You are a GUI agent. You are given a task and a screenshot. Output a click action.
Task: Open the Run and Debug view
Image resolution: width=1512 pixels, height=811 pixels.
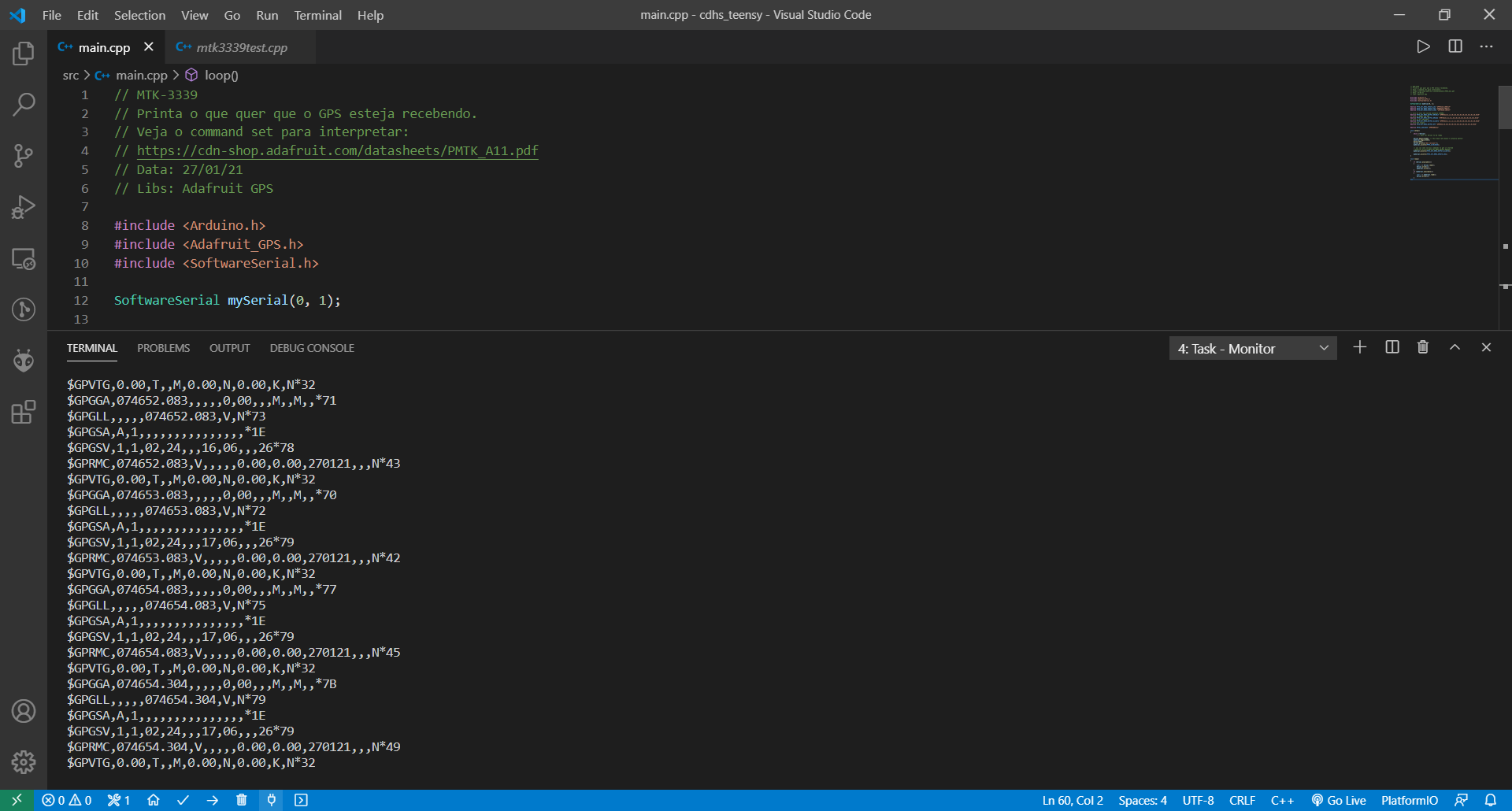24,207
